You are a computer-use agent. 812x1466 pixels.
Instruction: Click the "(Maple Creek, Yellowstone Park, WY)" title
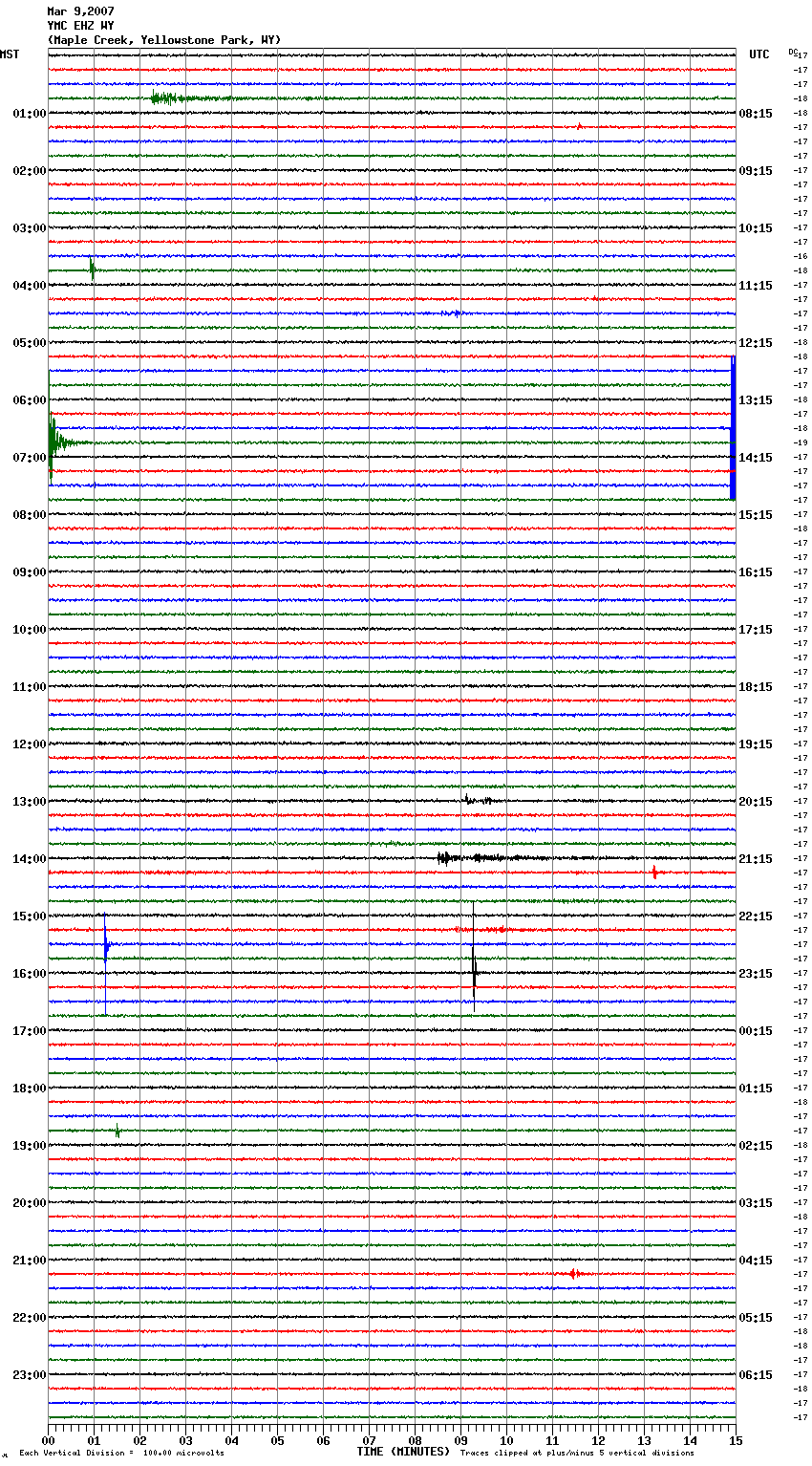click(x=164, y=40)
